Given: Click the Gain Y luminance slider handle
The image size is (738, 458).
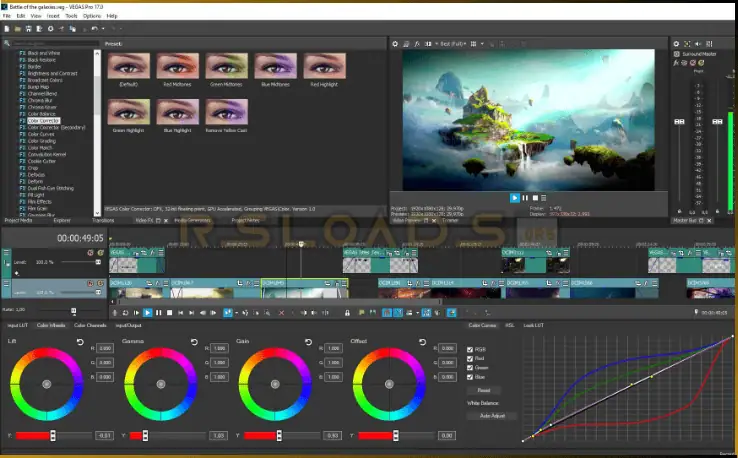Looking at the screenshot, I should 279,435.
